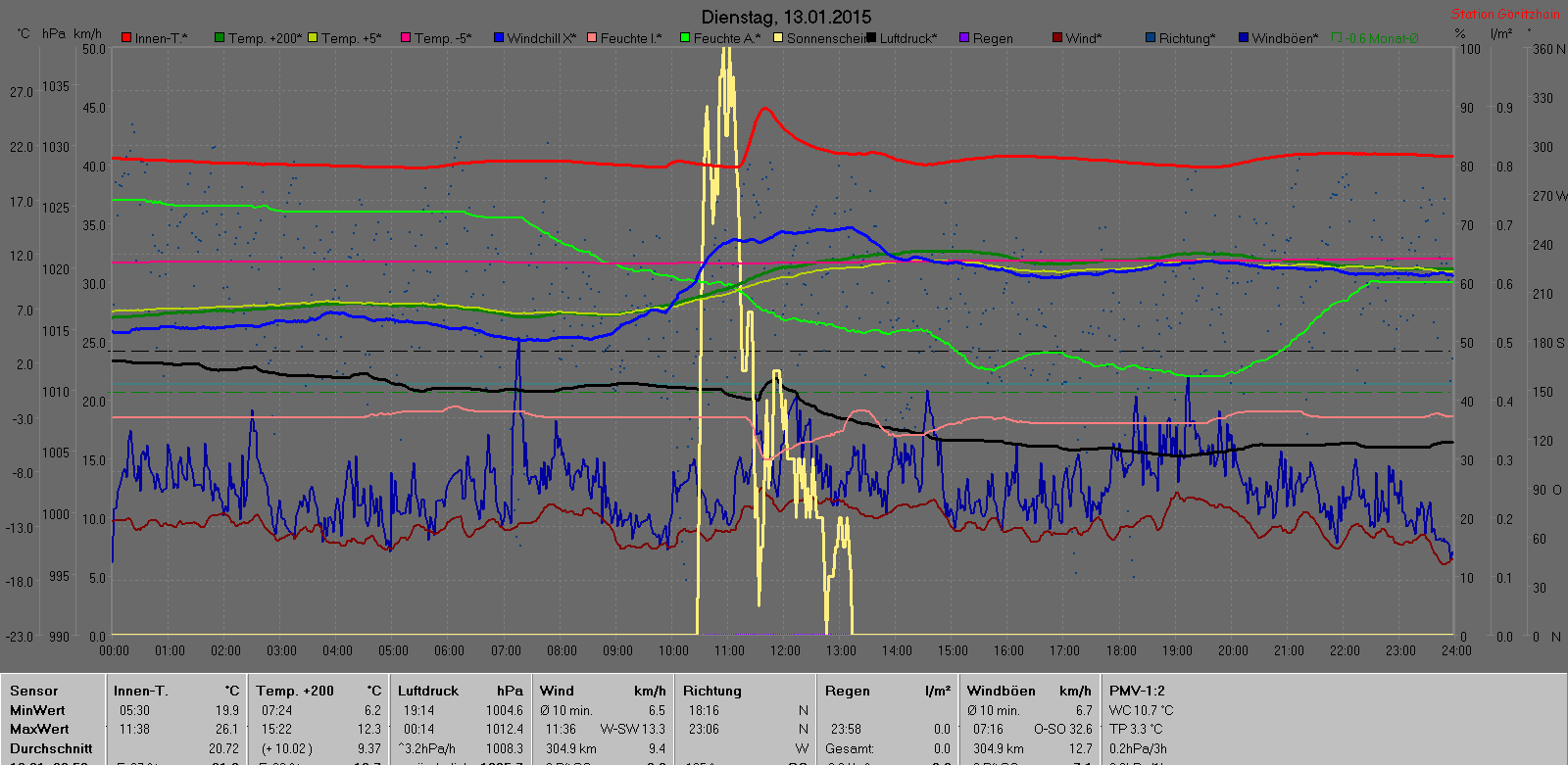Click the Gesamt: label in Regen column

point(850,748)
